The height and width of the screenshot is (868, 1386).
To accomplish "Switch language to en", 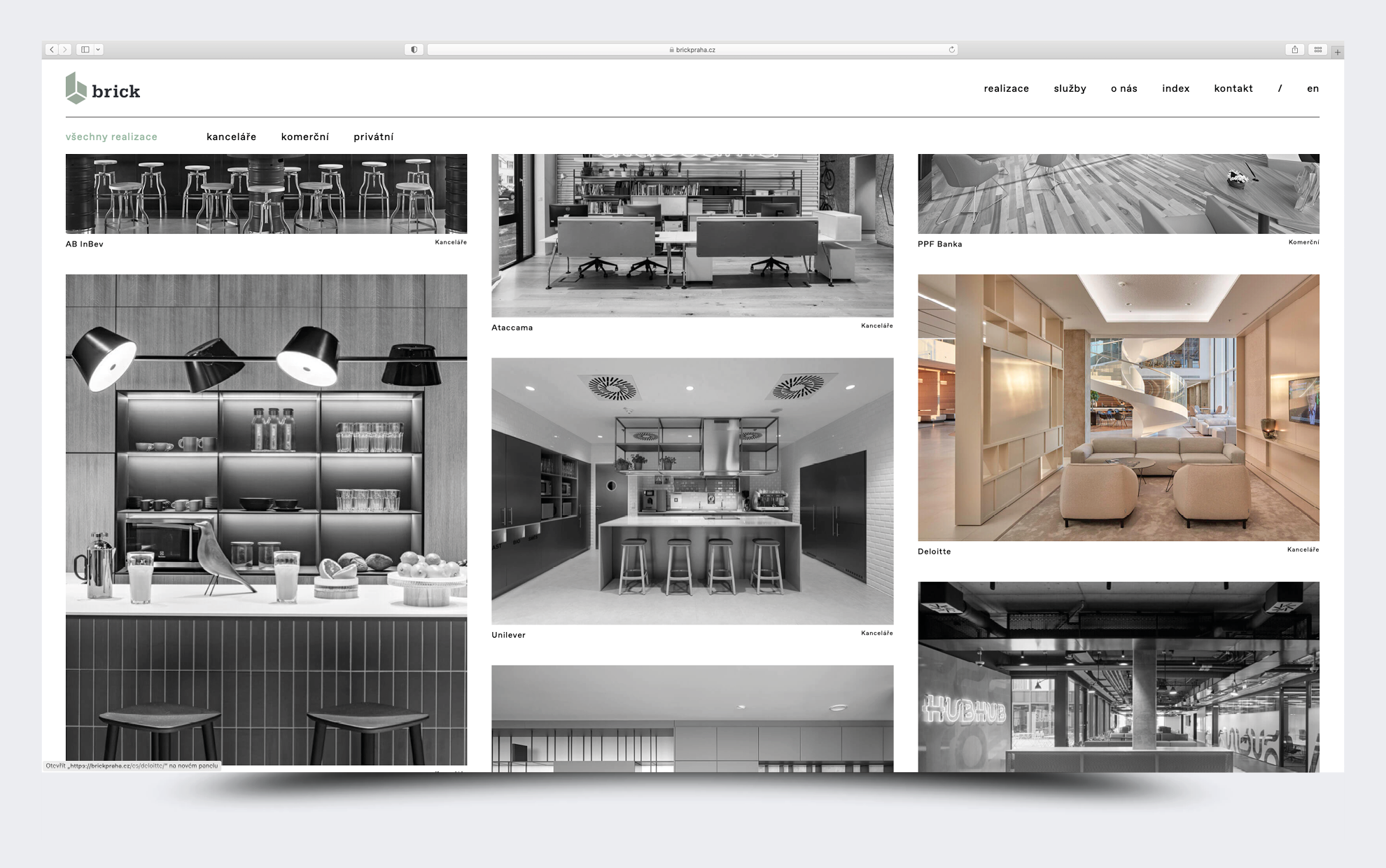I will [1312, 89].
